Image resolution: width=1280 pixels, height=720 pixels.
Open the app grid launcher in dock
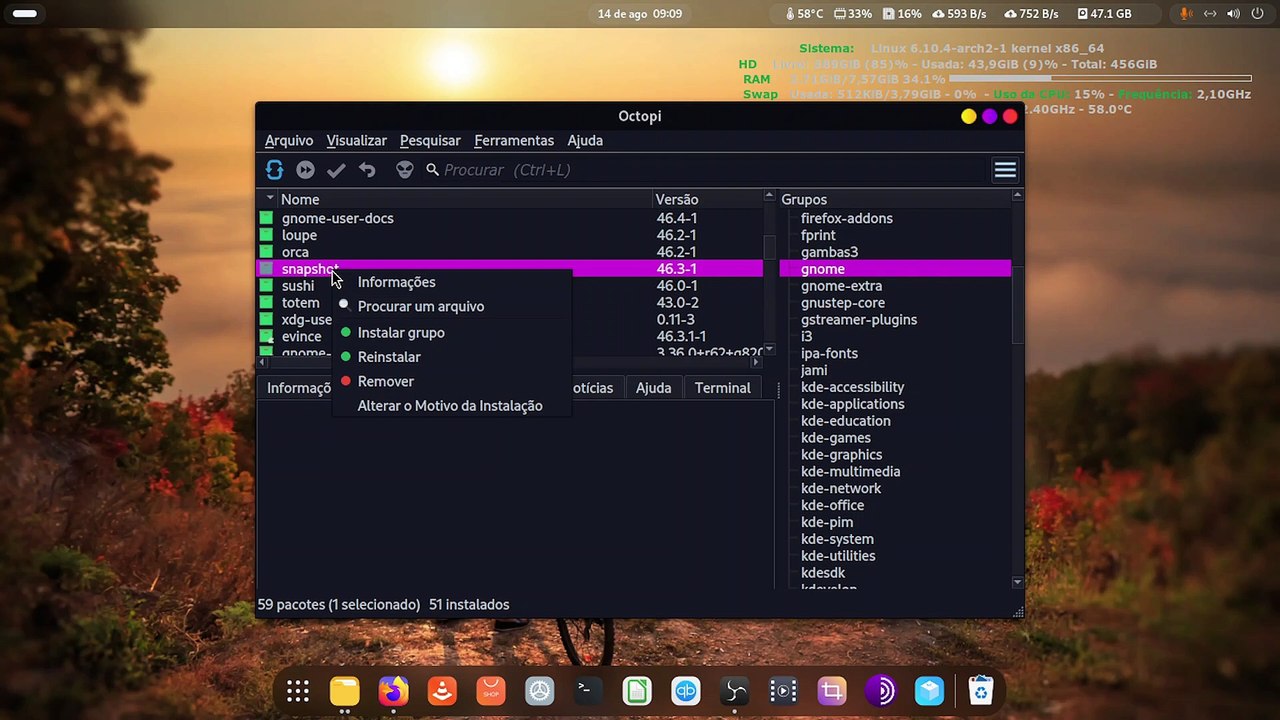click(x=297, y=691)
